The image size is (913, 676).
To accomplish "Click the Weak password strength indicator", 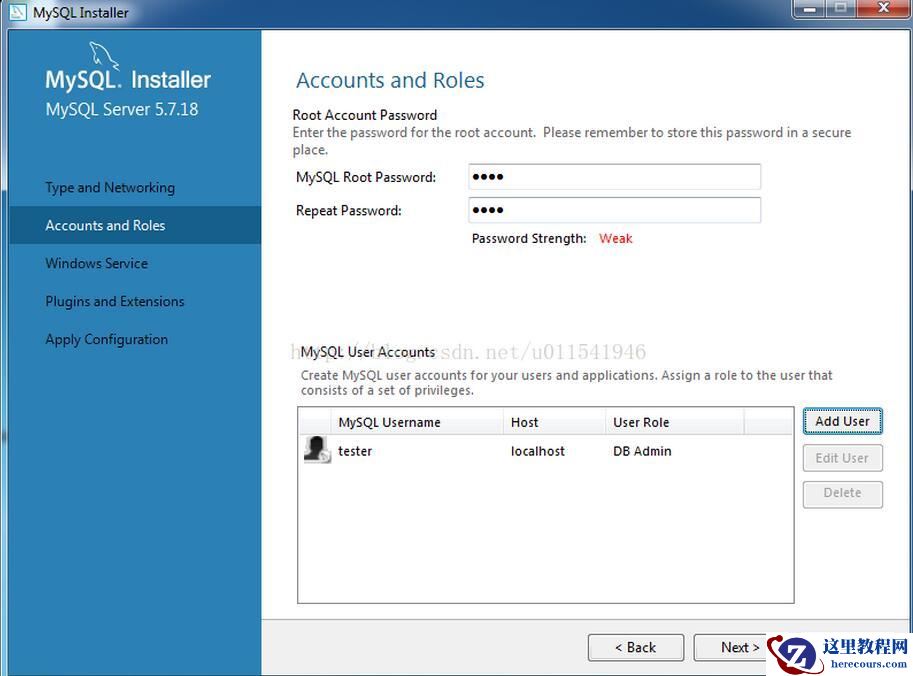I will 615,238.
